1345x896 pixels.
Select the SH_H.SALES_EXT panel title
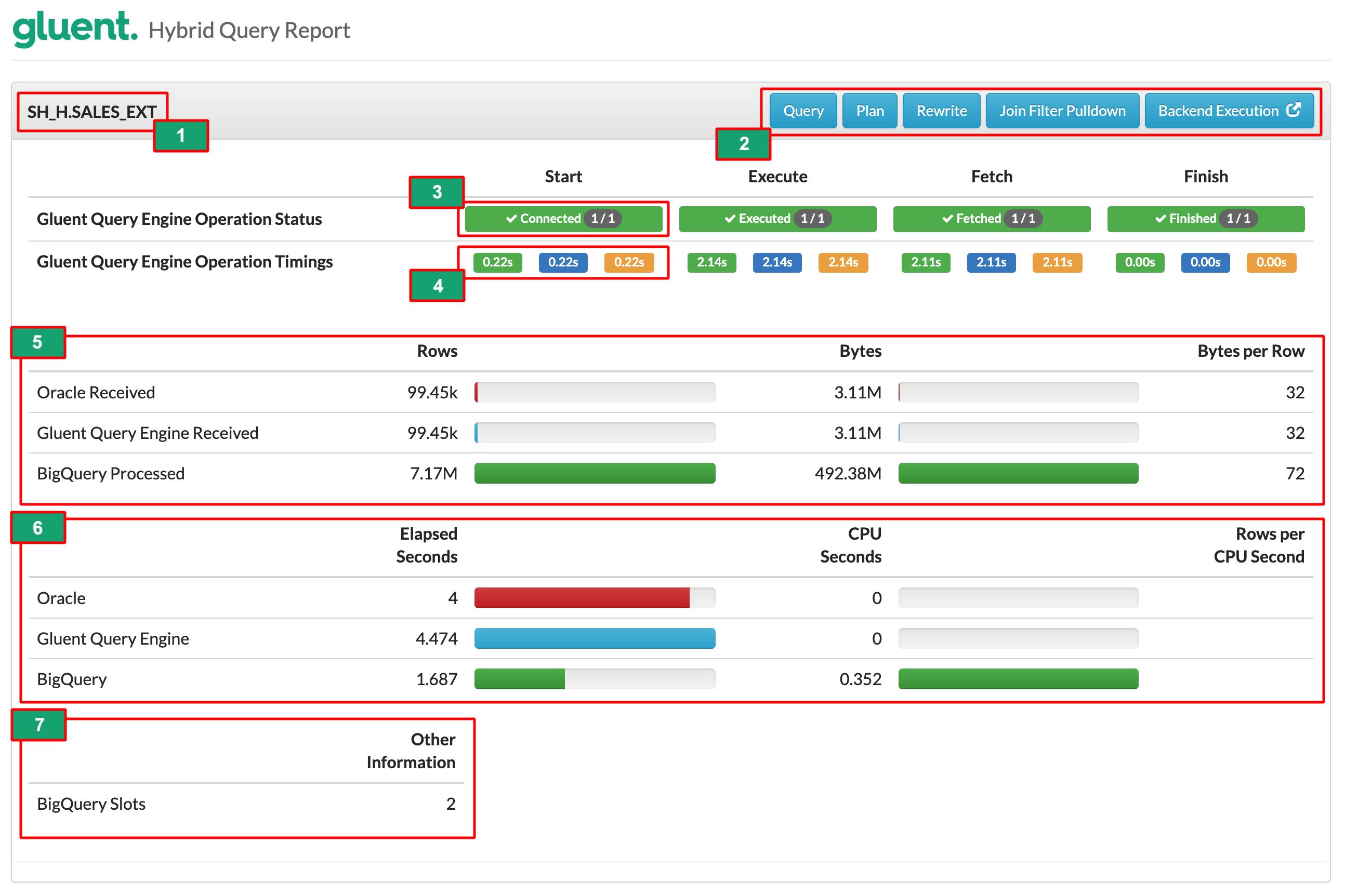coord(92,112)
